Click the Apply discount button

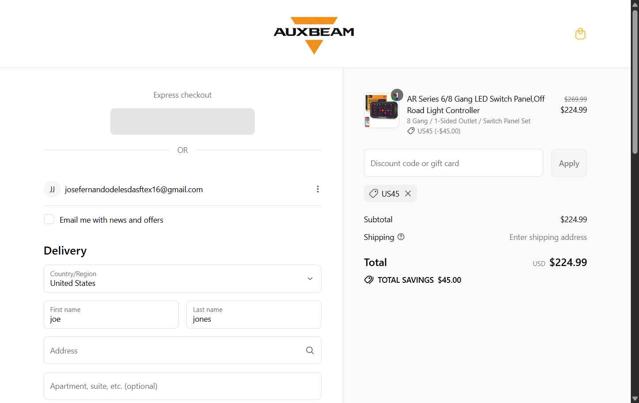569,163
